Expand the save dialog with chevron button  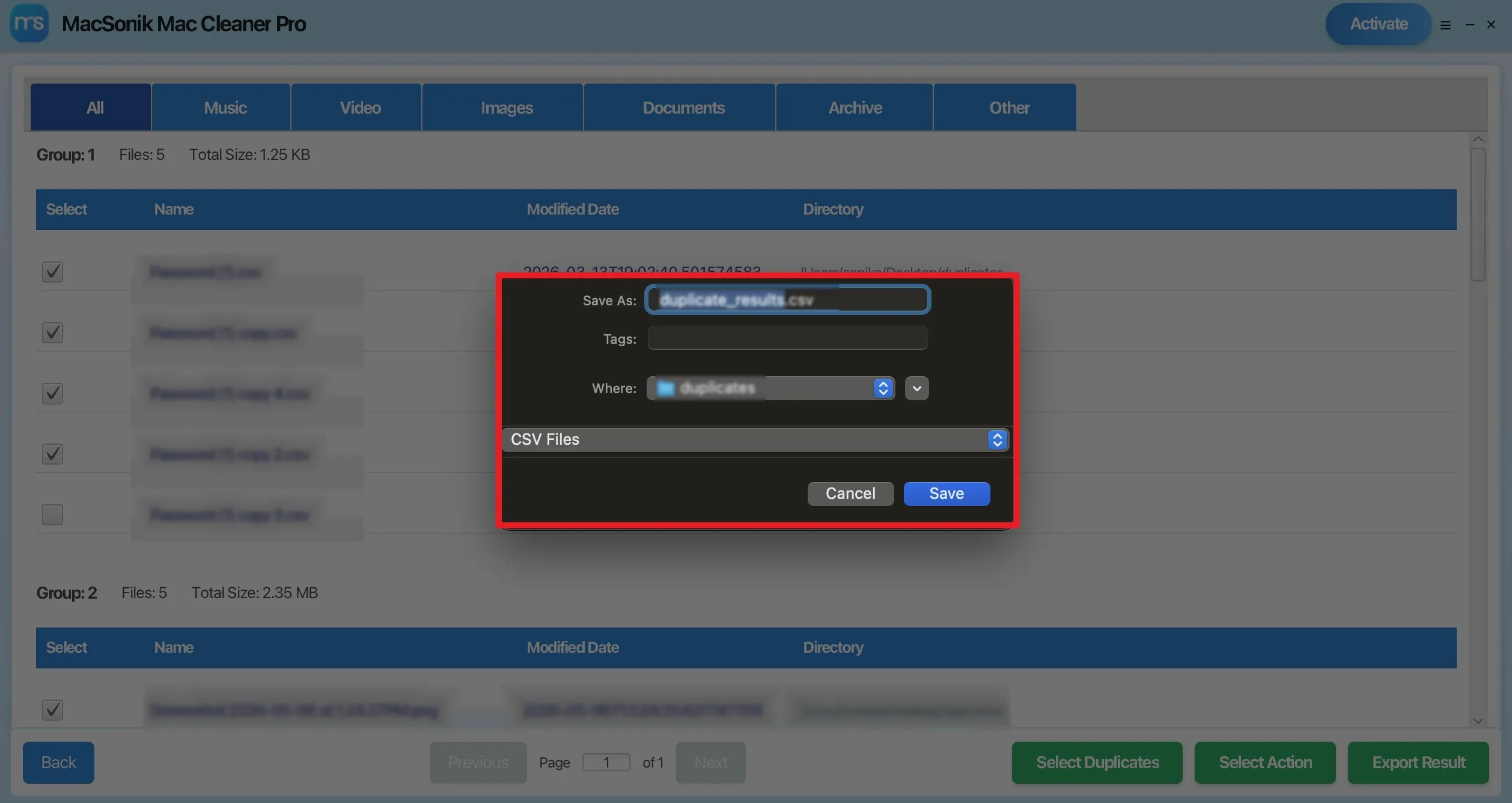[x=916, y=388]
